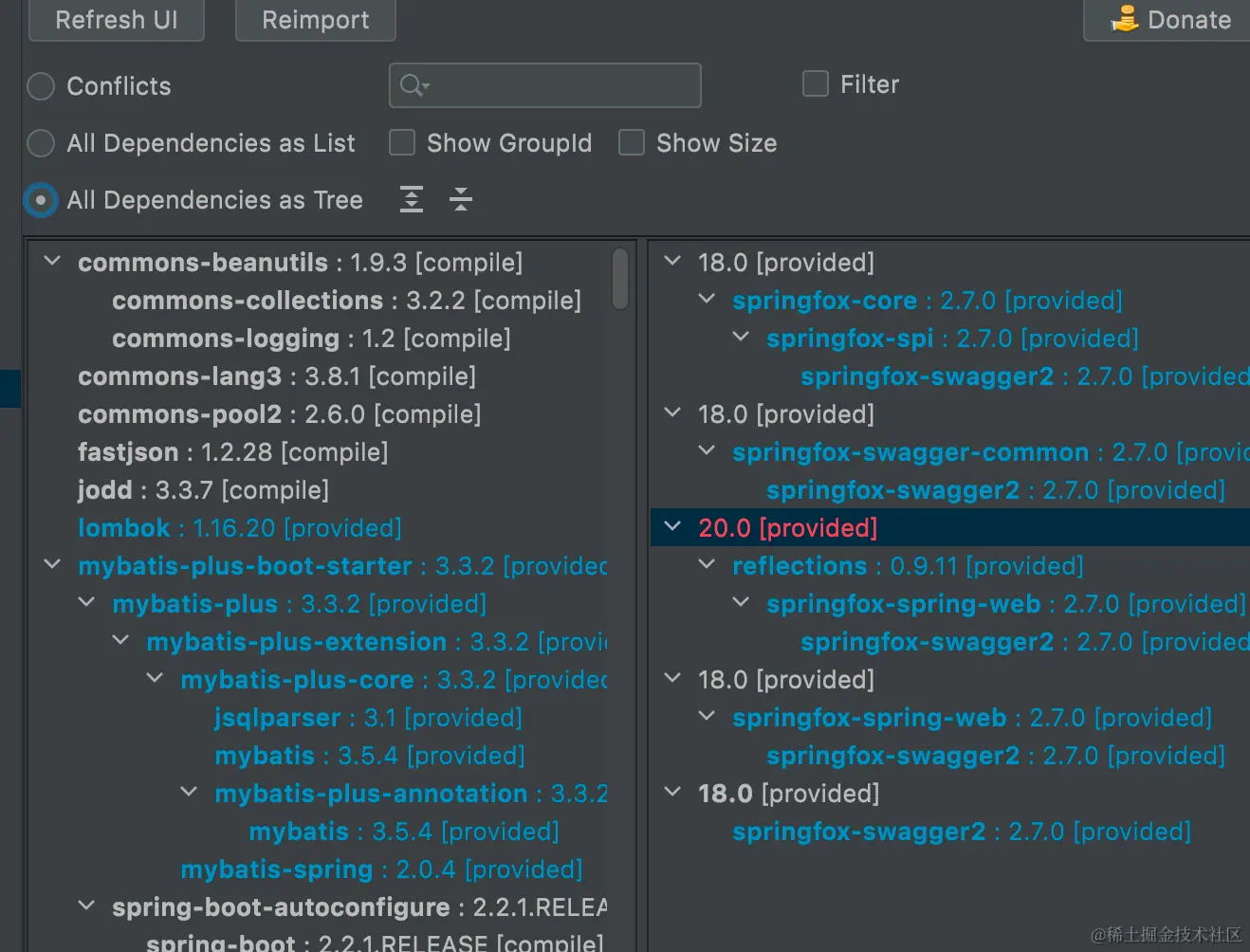Collapse the red 20.0 [provided] node

pyautogui.click(x=672, y=526)
